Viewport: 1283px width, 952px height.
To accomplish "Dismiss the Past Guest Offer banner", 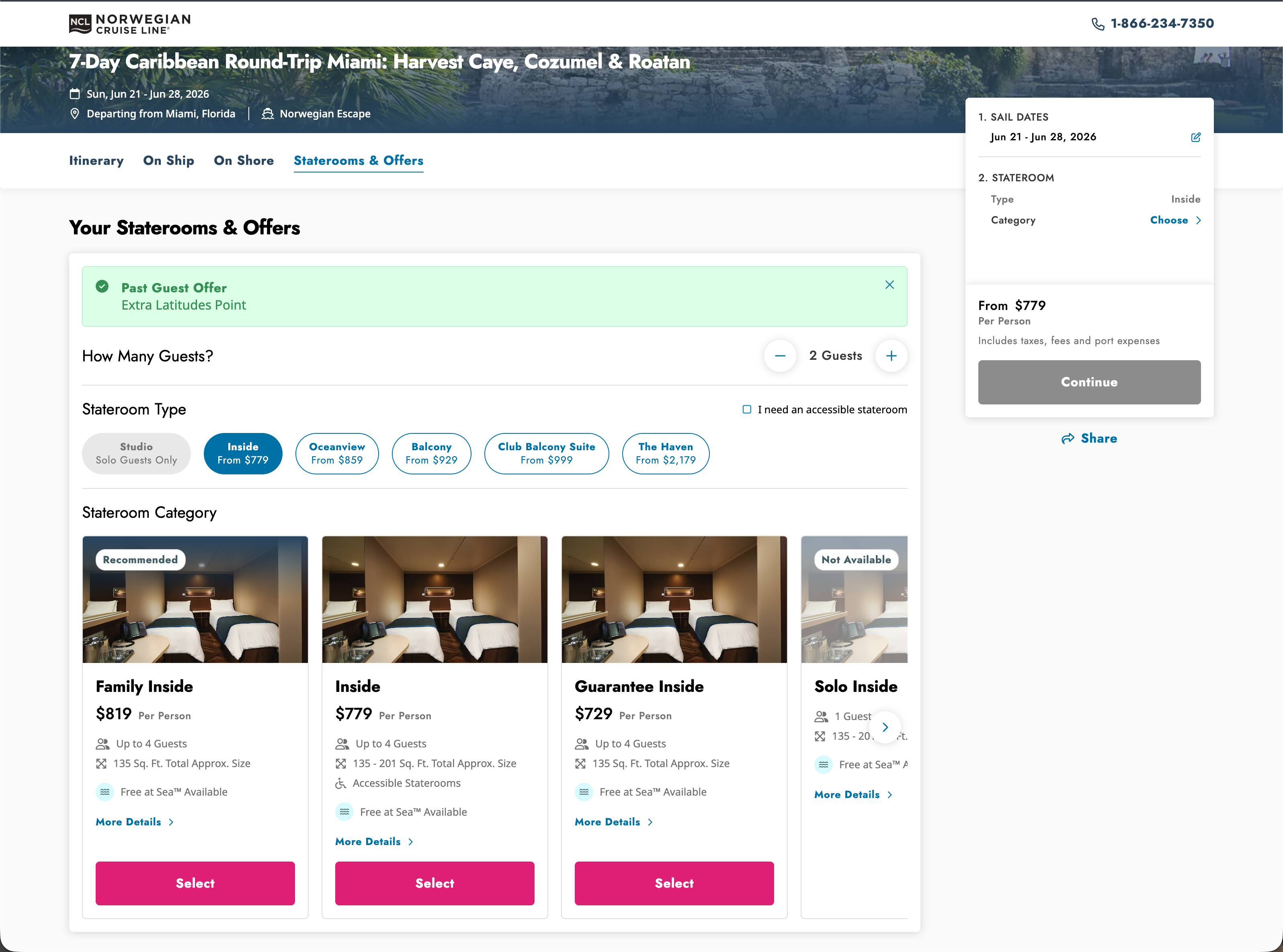I will 889,285.
